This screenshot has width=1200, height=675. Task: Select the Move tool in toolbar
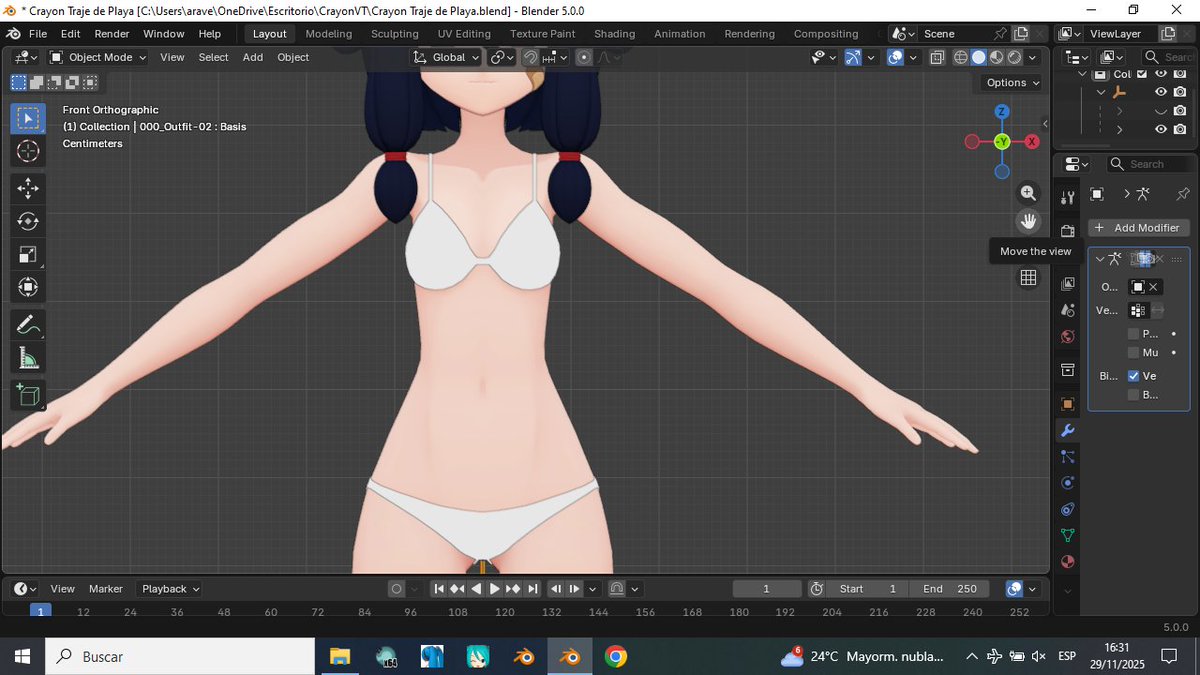click(x=28, y=188)
